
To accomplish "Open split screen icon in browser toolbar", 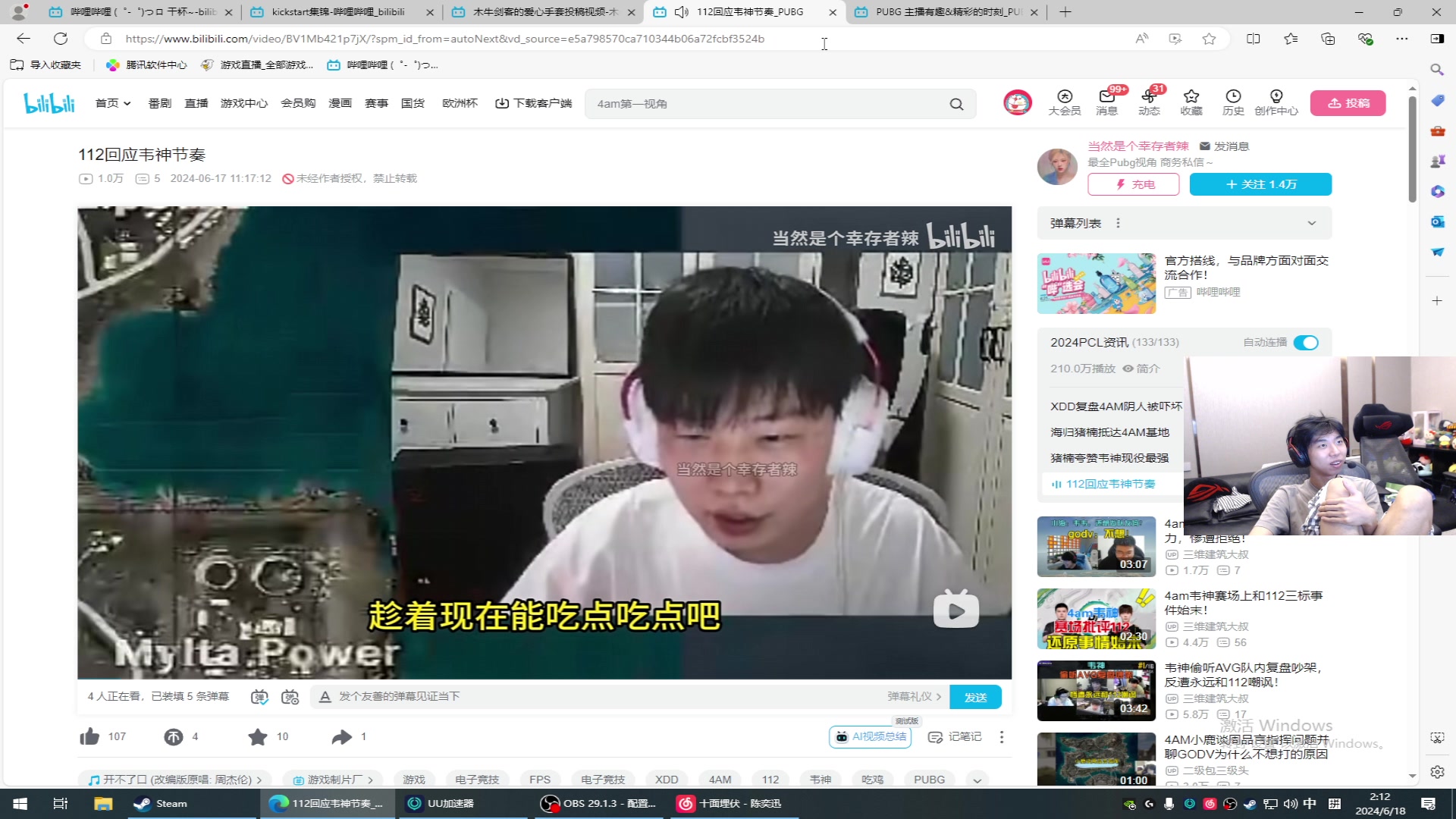I will (x=1254, y=39).
